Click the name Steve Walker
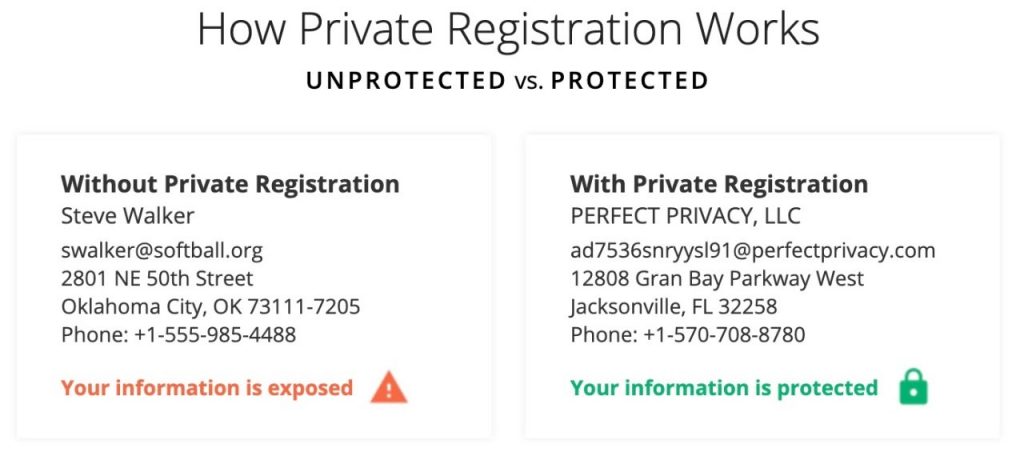Image resolution: width=1024 pixels, height=456 pixels. pos(127,216)
